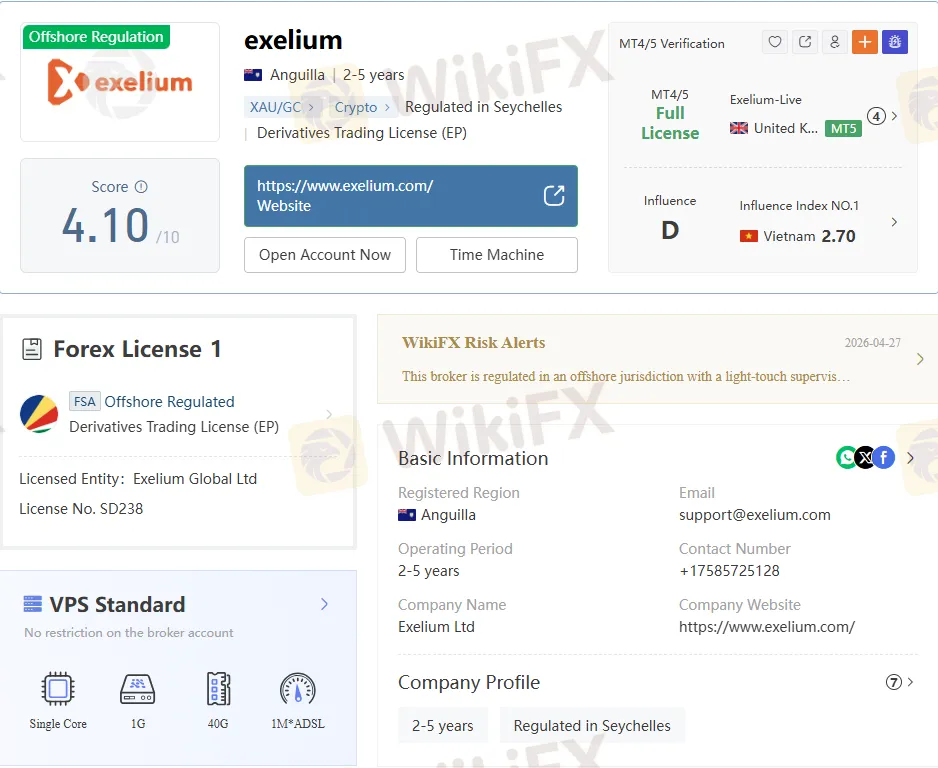Click the Vietnam 2.70 influence value
Viewport: 938px width, 768px height.
pyautogui.click(x=838, y=236)
